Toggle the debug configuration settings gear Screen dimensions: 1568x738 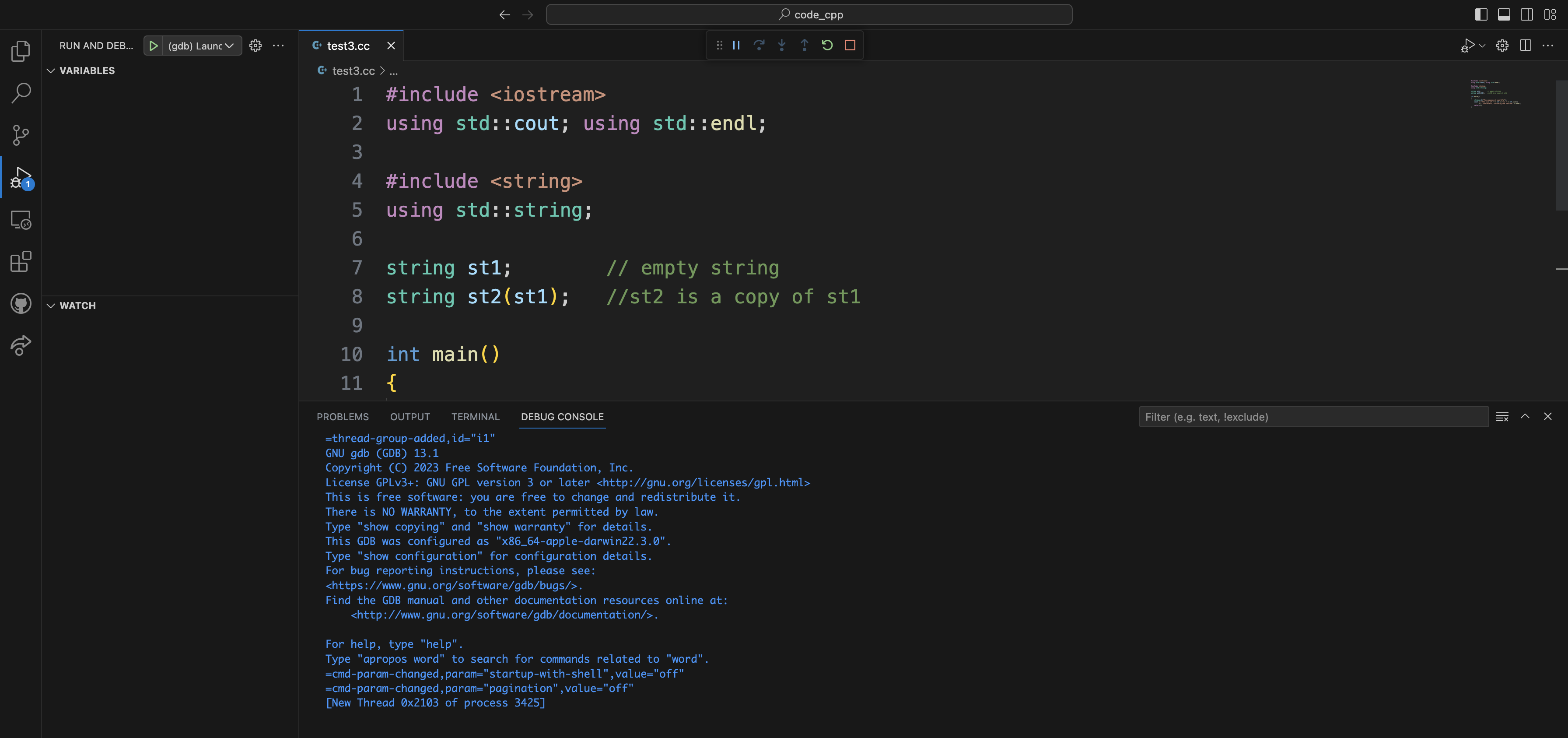coord(256,45)
